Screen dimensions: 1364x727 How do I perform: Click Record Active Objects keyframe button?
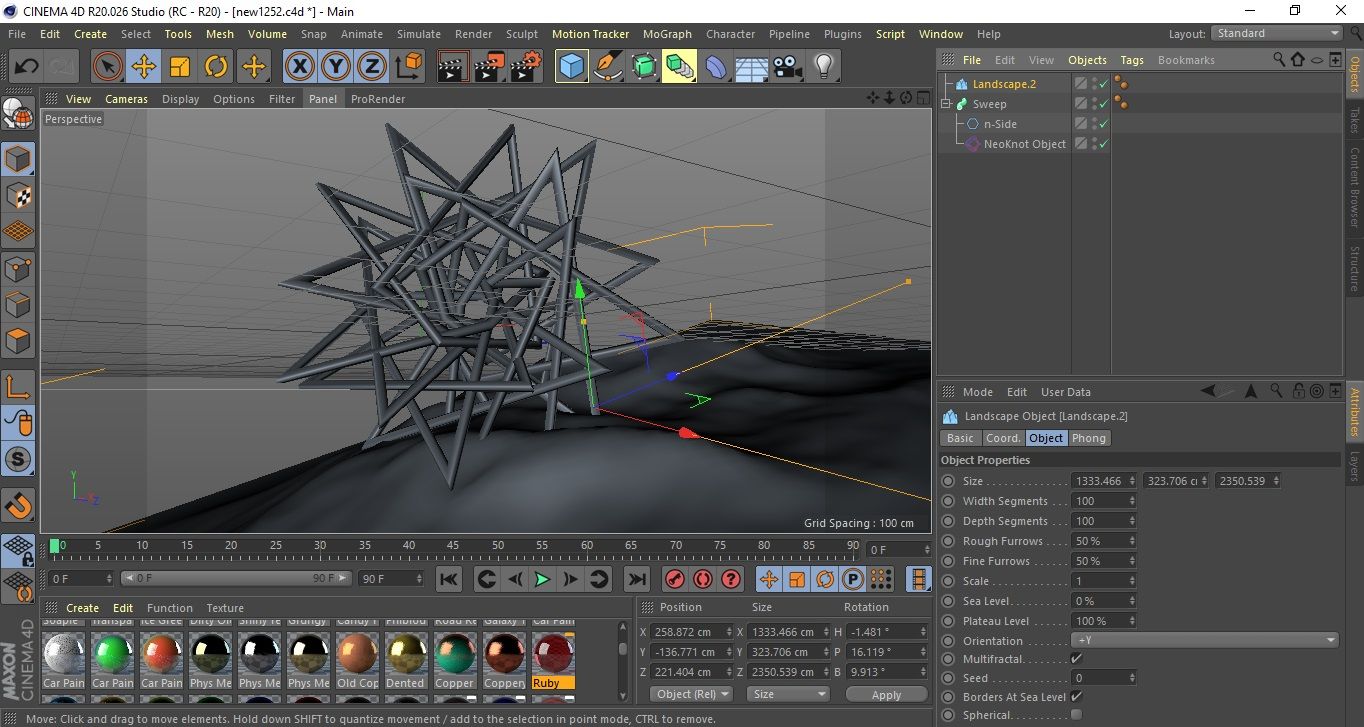675,579
